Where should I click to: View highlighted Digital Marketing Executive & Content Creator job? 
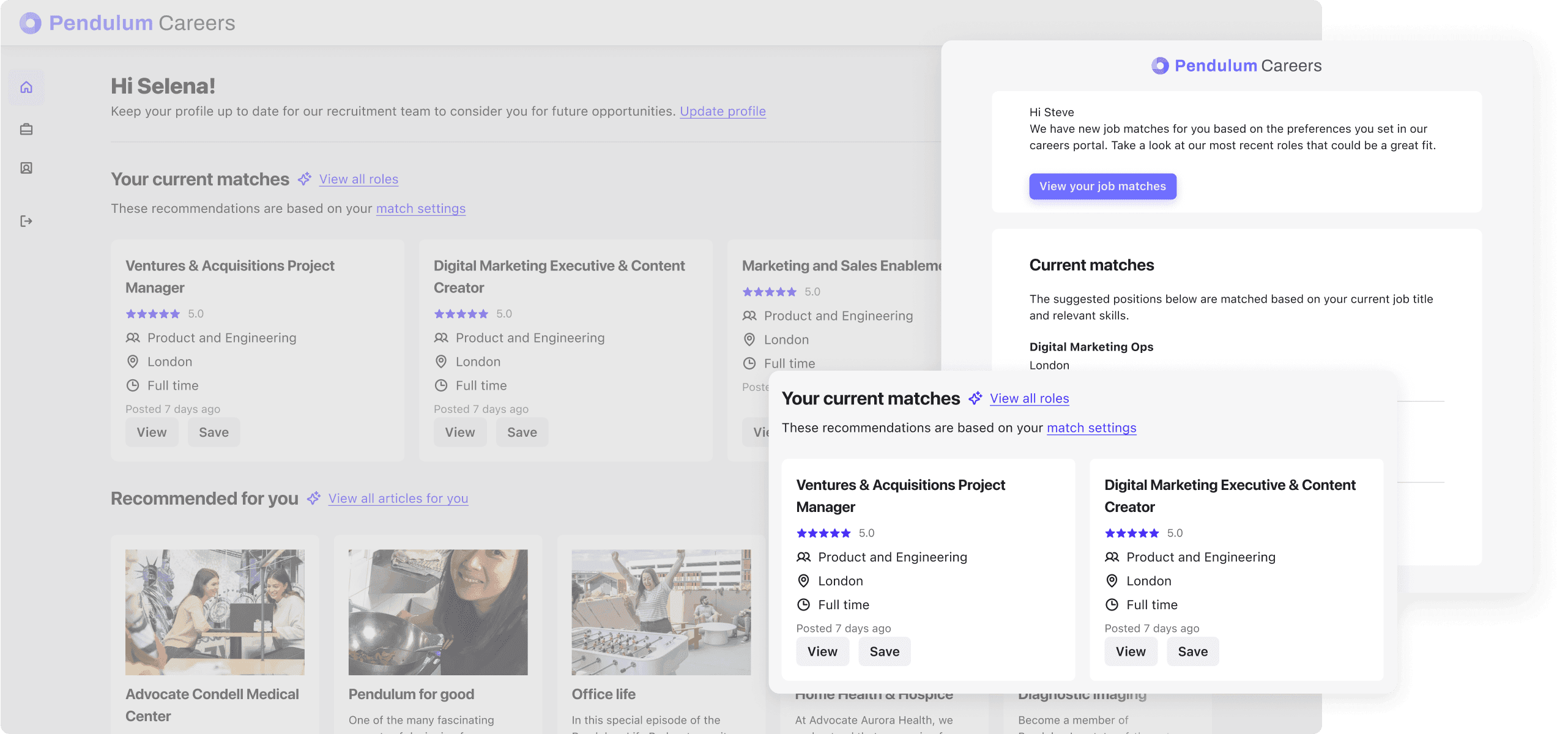click(1131, 651)
